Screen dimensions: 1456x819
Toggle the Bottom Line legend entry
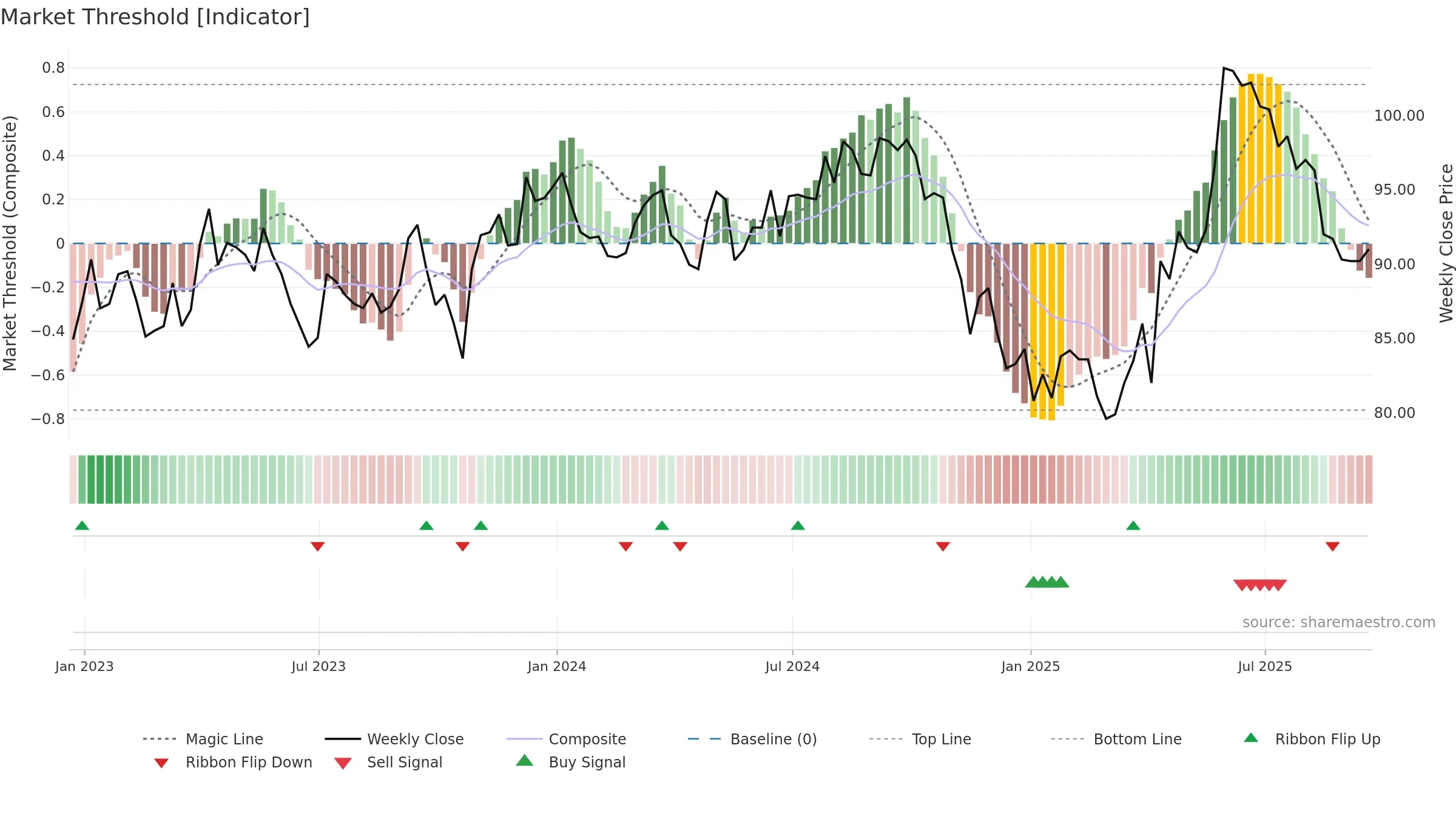click(1116, 739)
